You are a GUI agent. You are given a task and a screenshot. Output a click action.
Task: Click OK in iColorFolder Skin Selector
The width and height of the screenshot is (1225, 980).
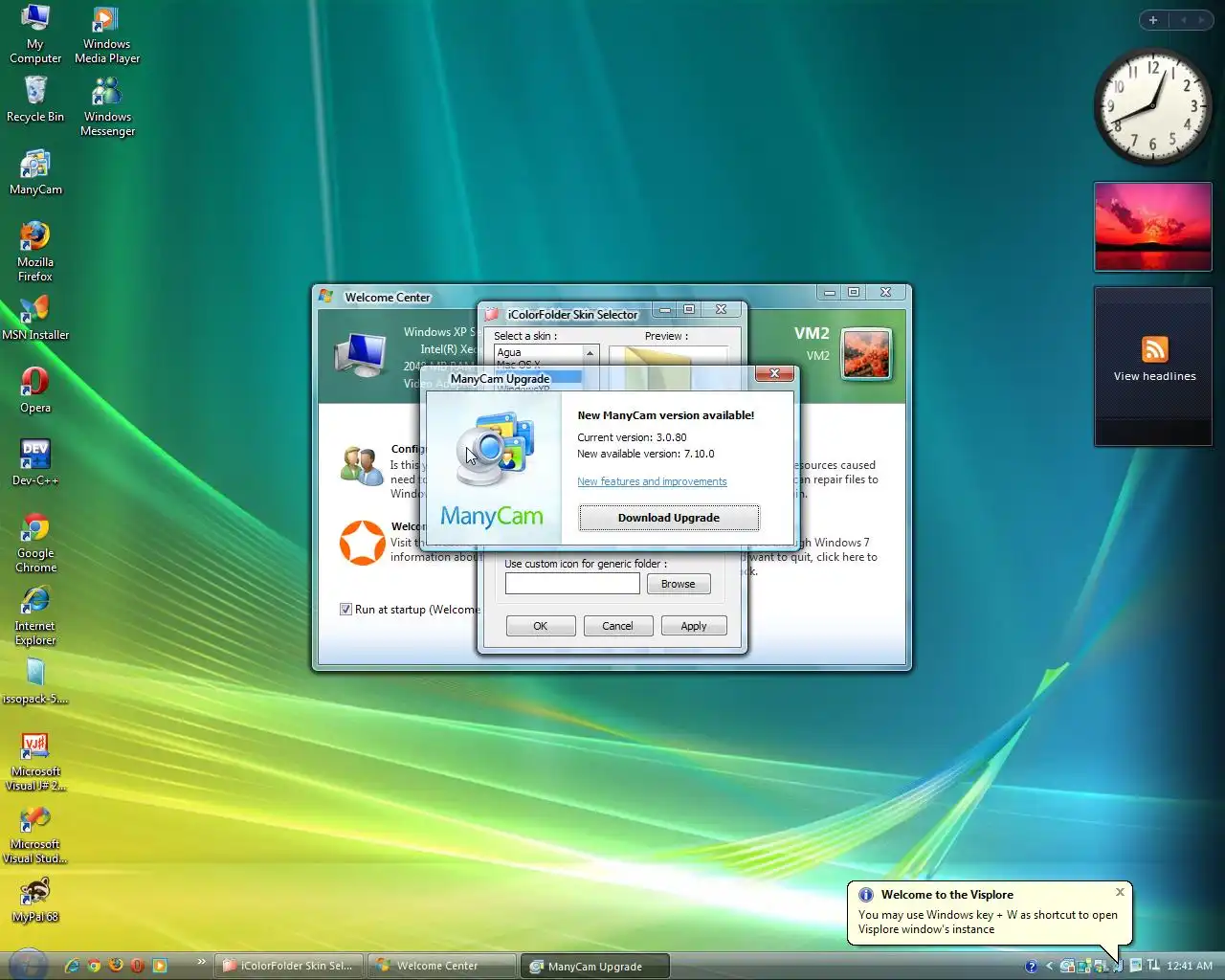coord(541,626)
